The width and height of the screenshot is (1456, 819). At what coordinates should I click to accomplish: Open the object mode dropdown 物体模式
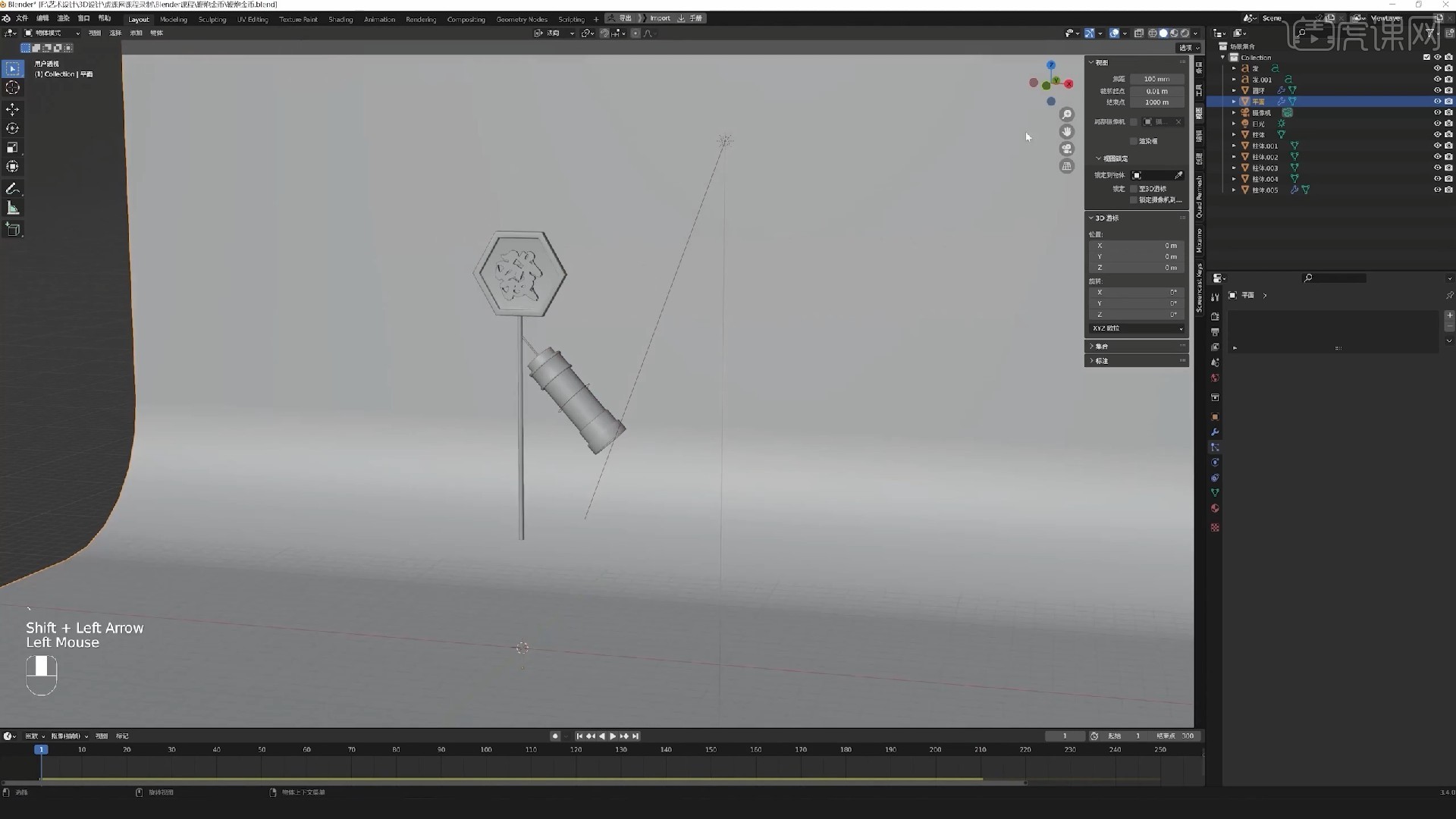(52, 33)
